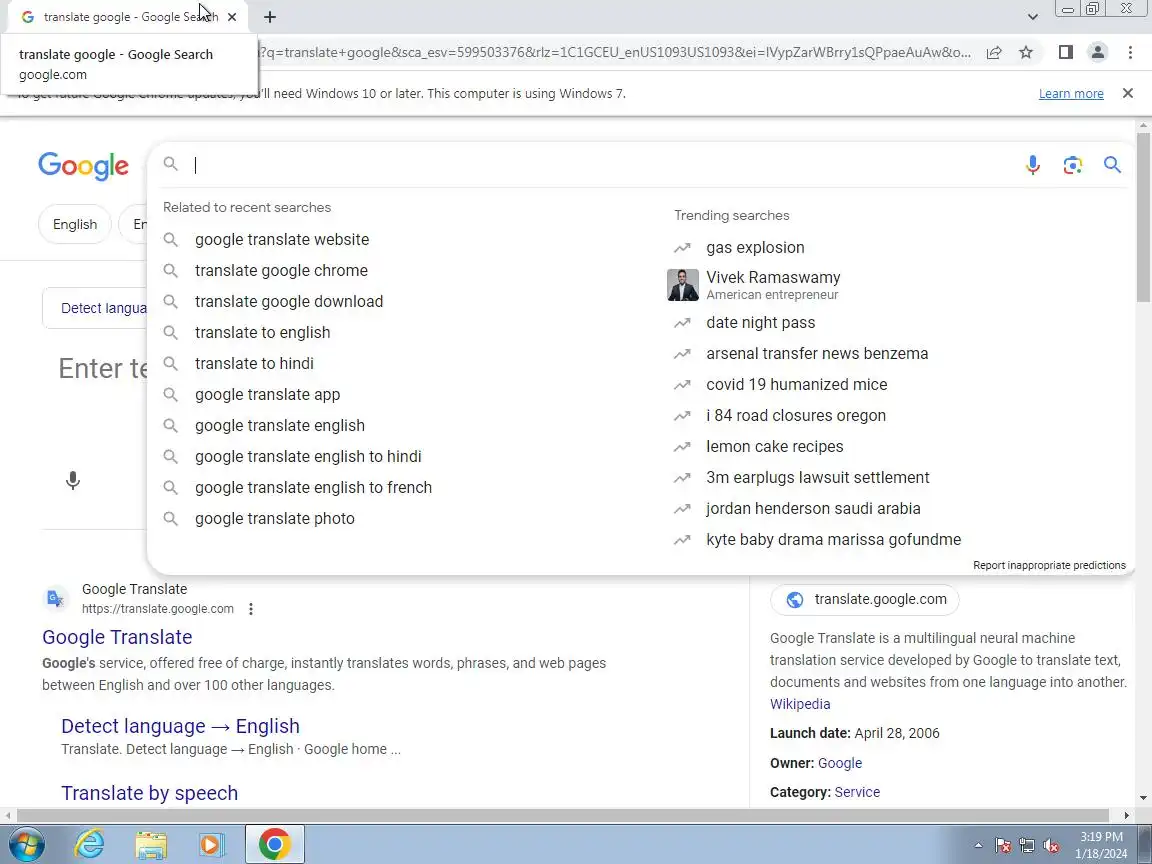
Task: Open Windows Media Player from taskbar
Action: [212, 844]
